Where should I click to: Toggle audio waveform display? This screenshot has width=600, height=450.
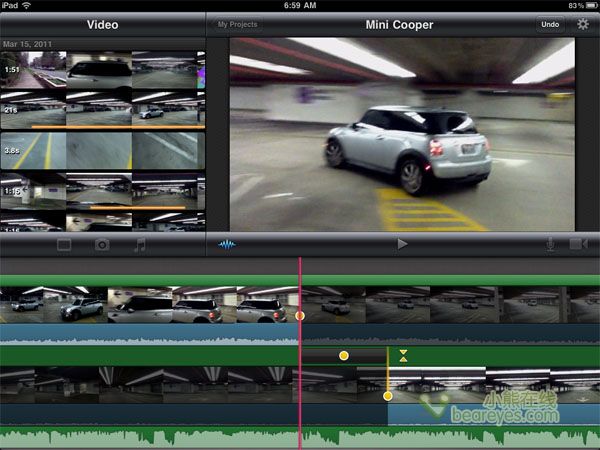point(227,244)
